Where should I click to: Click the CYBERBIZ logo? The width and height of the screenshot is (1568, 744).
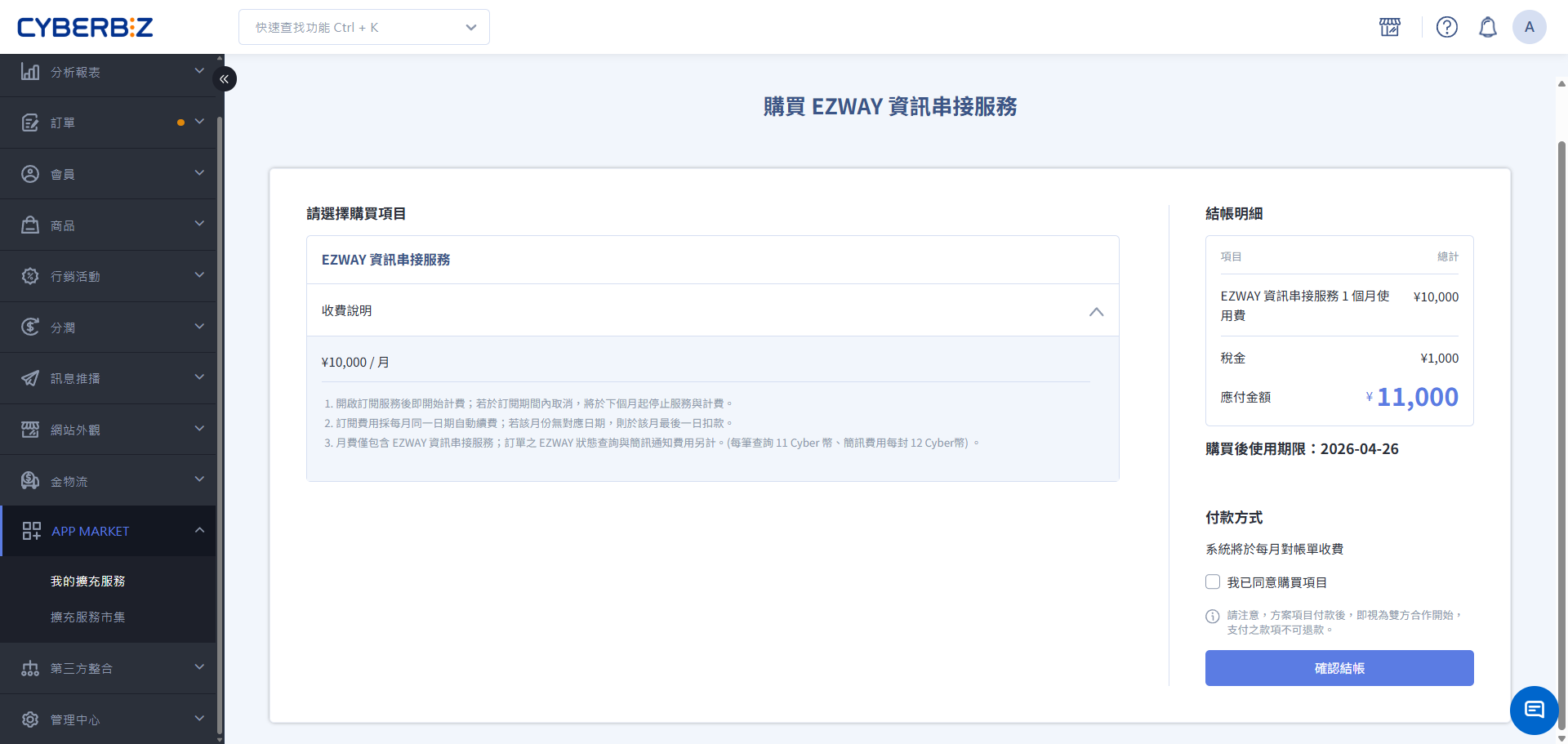pos(85,27)
